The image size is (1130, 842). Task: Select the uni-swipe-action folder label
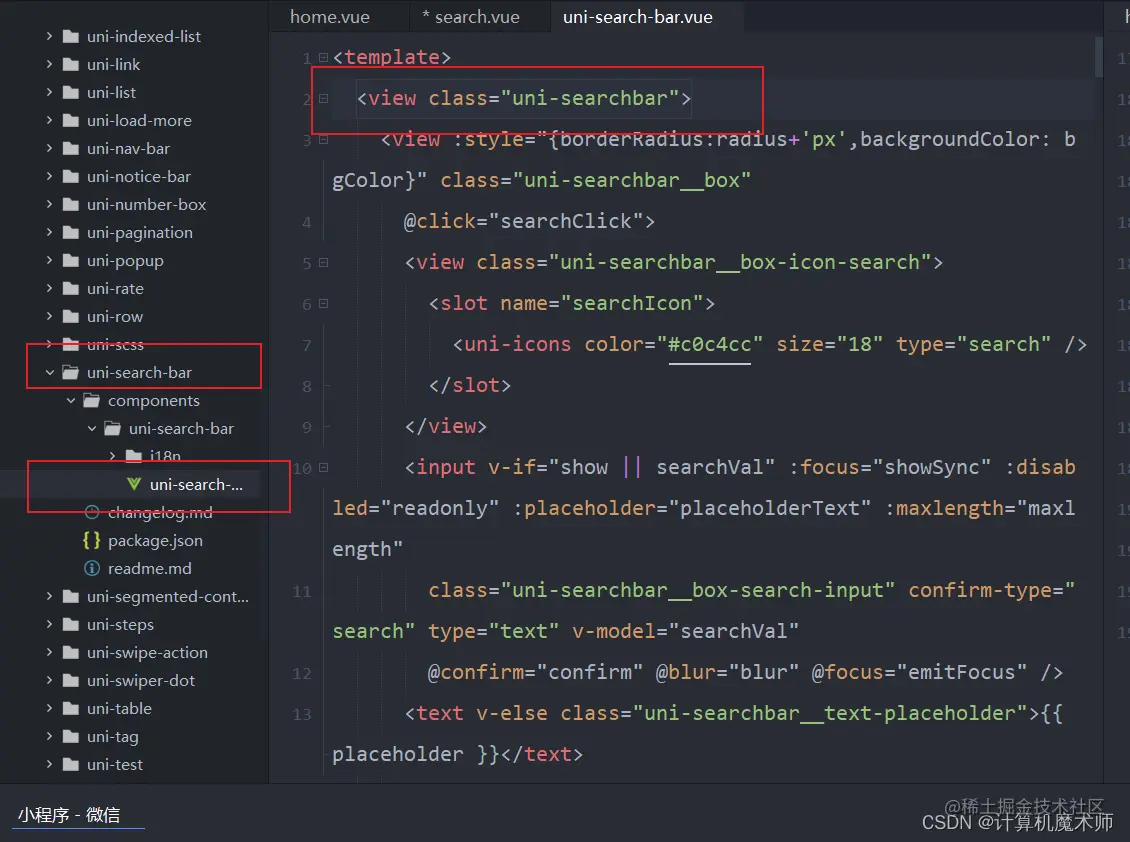(x=147, y=652)
